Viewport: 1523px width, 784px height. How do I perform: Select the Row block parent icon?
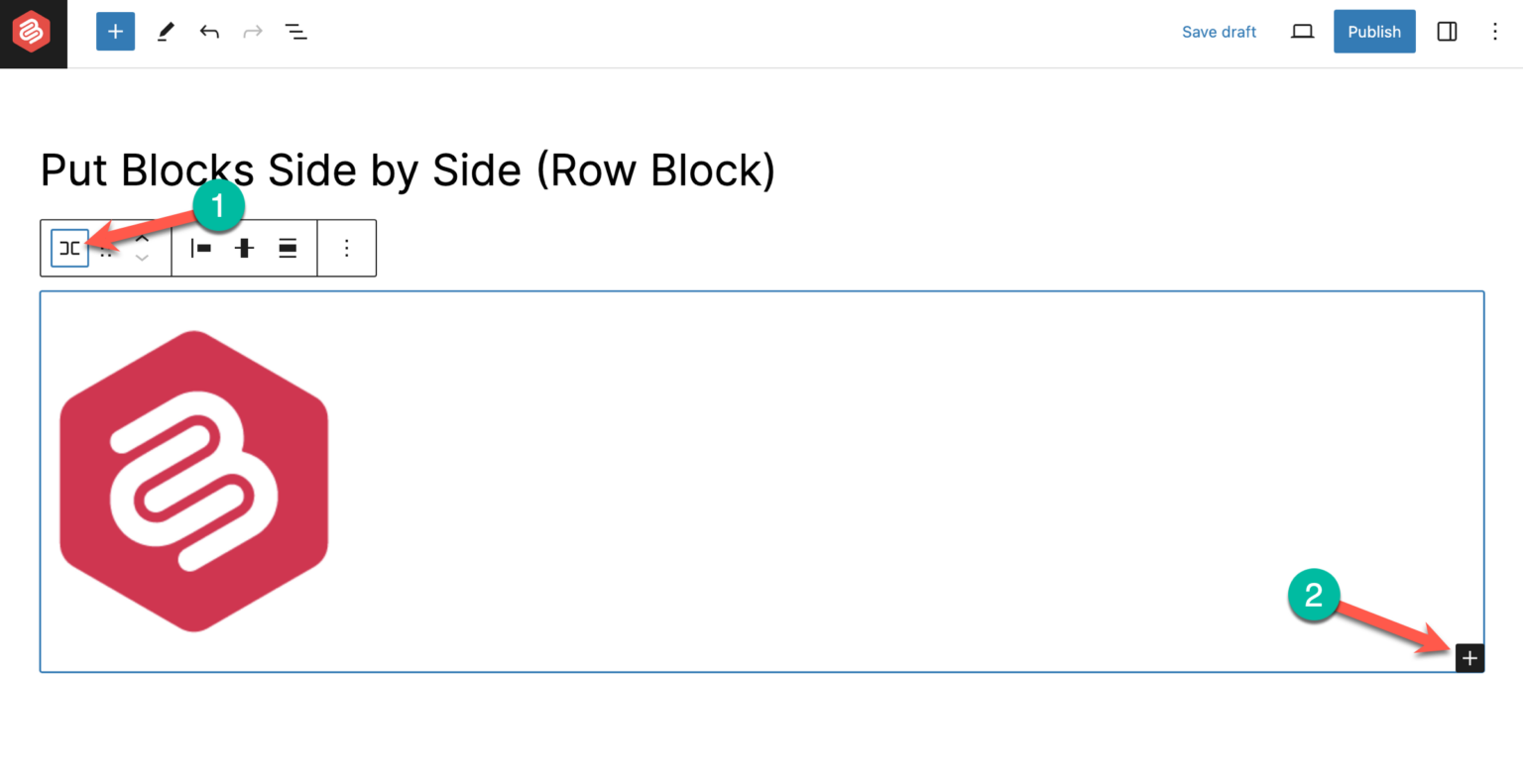68,248
